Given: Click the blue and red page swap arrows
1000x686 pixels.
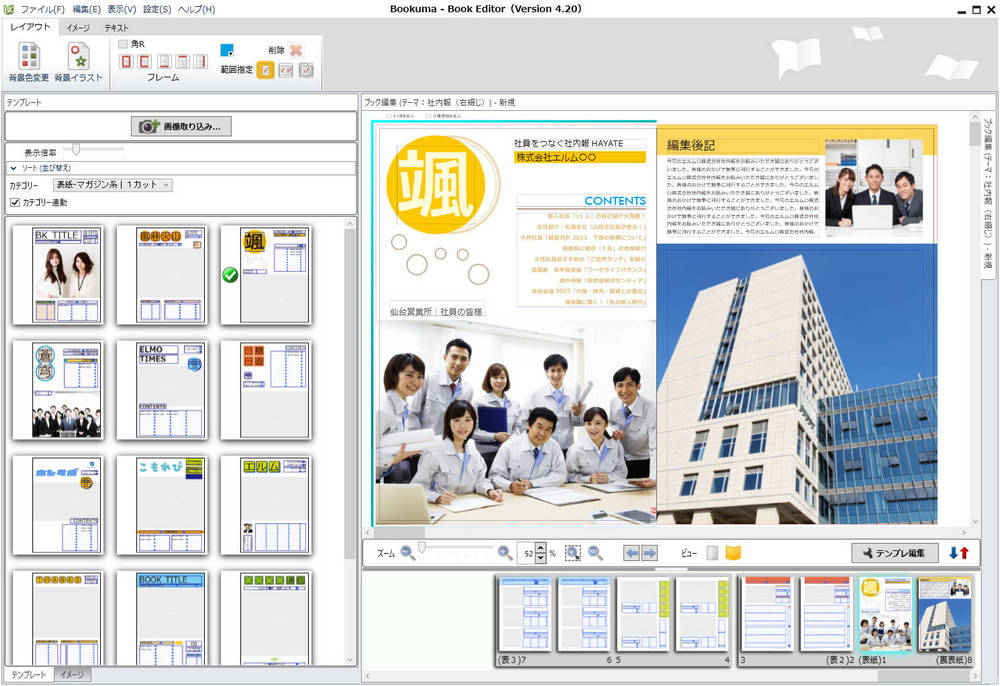Looking at the screenshot, I should tap(958, 553).
